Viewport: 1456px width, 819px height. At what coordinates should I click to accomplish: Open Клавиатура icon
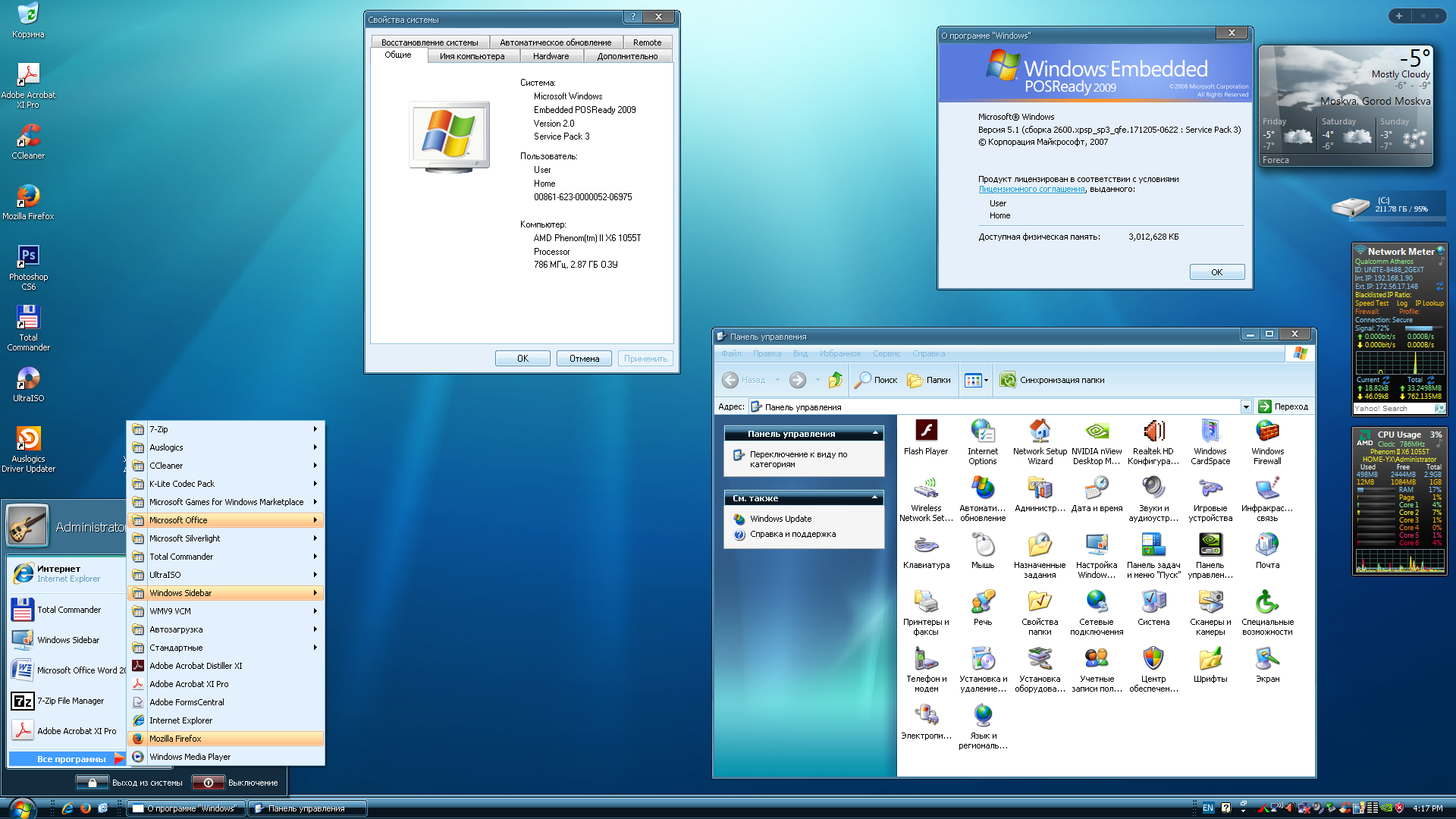[x=926, y=552]
